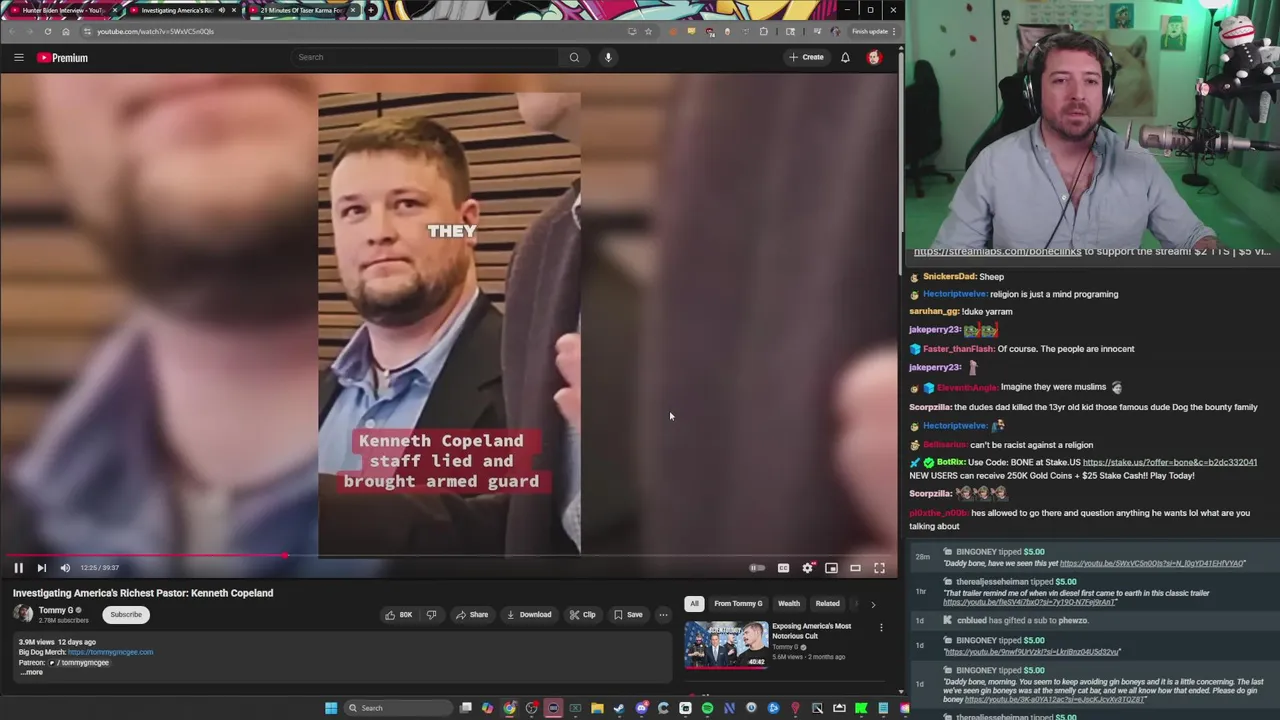Screen dimensions: 1280x720
Task: Open the Windows Start menu
Action: [x=331, y=708]
